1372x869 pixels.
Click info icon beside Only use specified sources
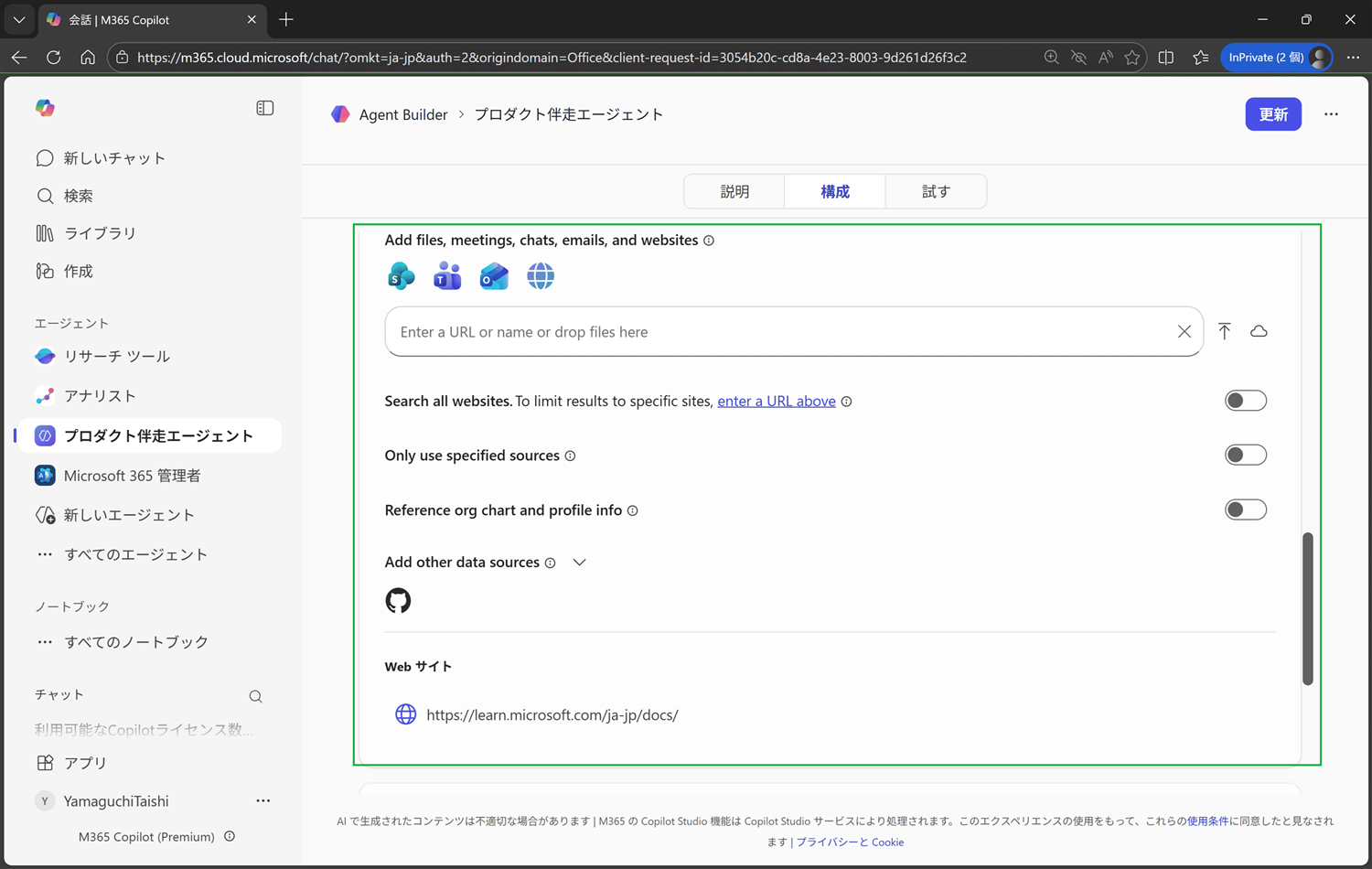point(571,456)
